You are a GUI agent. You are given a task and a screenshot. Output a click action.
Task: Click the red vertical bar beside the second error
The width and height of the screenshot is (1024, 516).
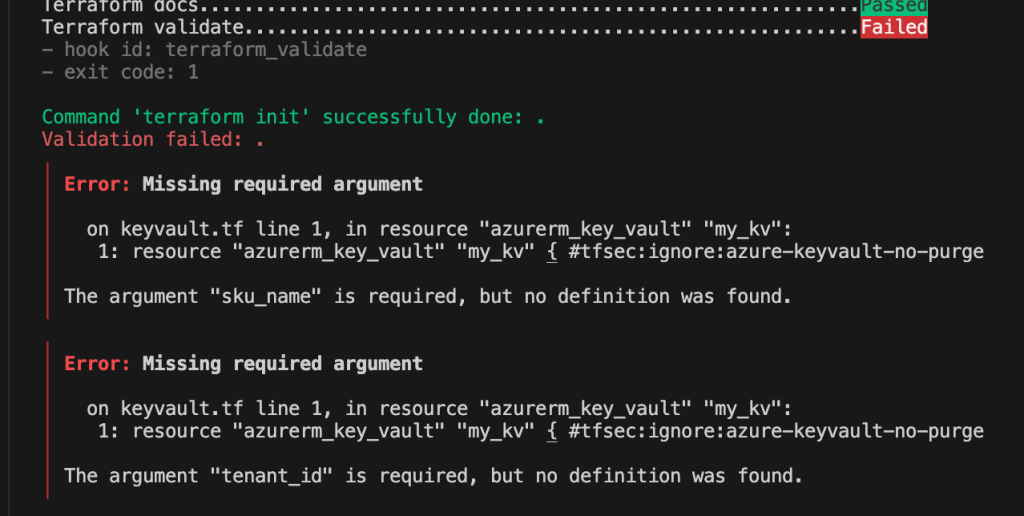(46, 420)
